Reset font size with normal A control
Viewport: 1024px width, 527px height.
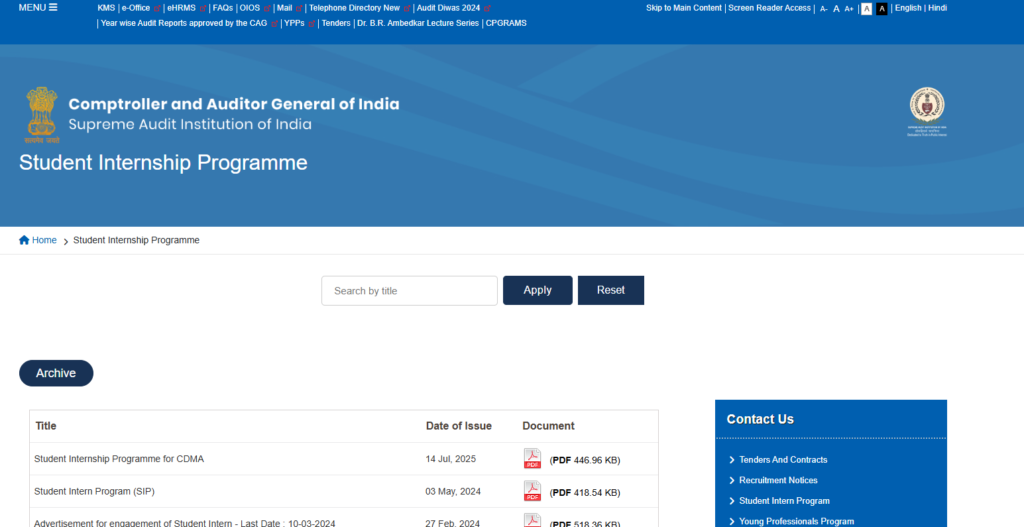pos(836,8)
